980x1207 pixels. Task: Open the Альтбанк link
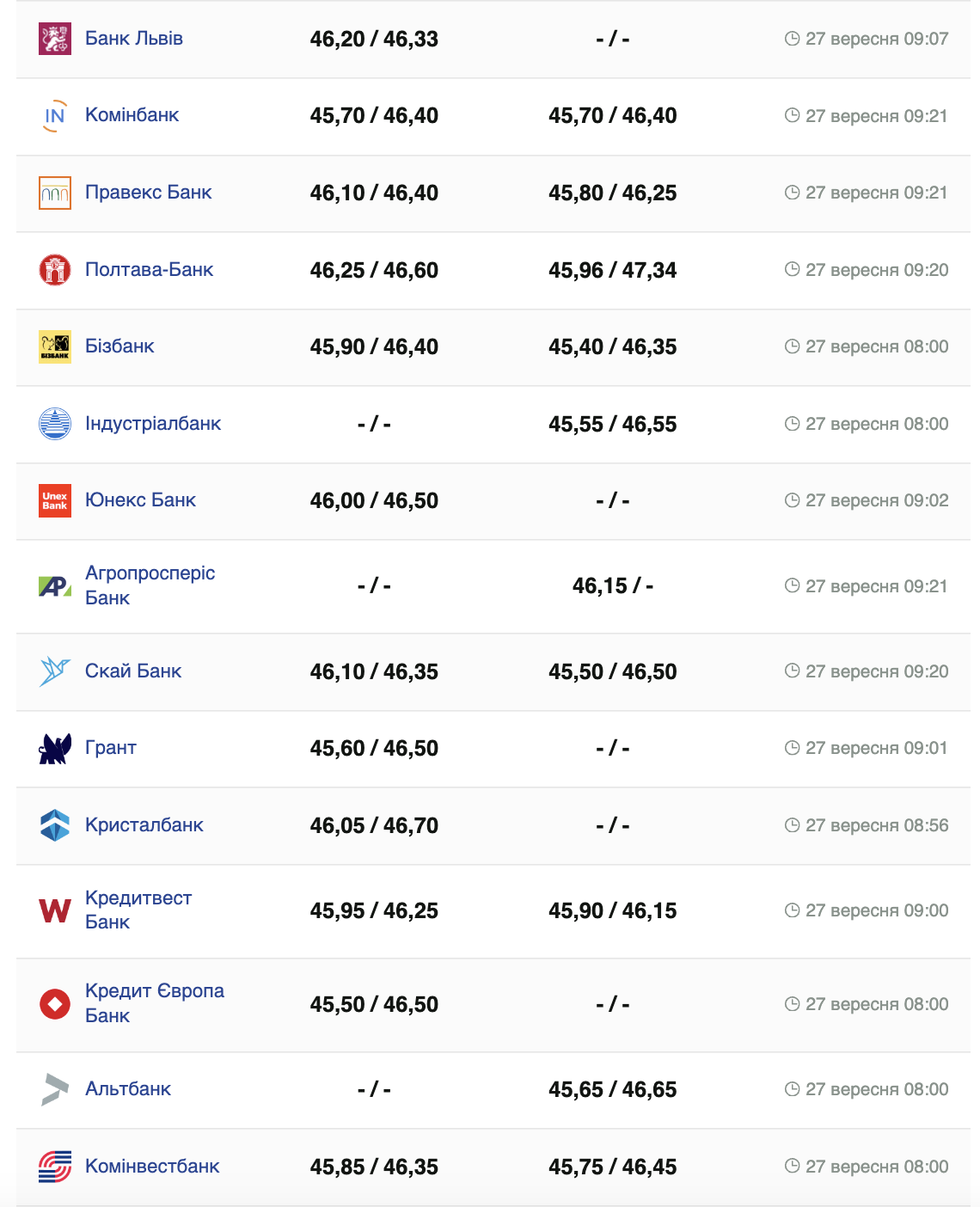pos(128,1089)
